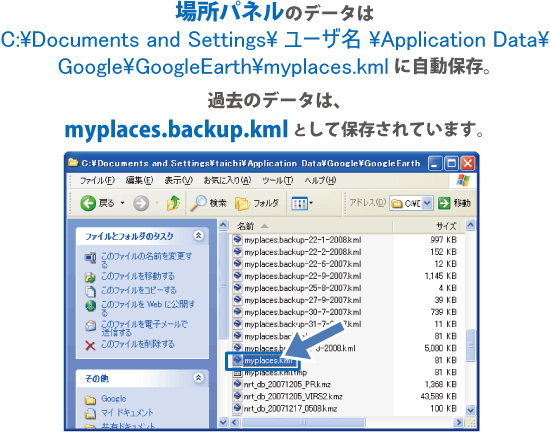Viewport: 550px width, 432px height.
Task: Select nrt_db_20071205_PR.kmz file
Action: click(287, 385)
